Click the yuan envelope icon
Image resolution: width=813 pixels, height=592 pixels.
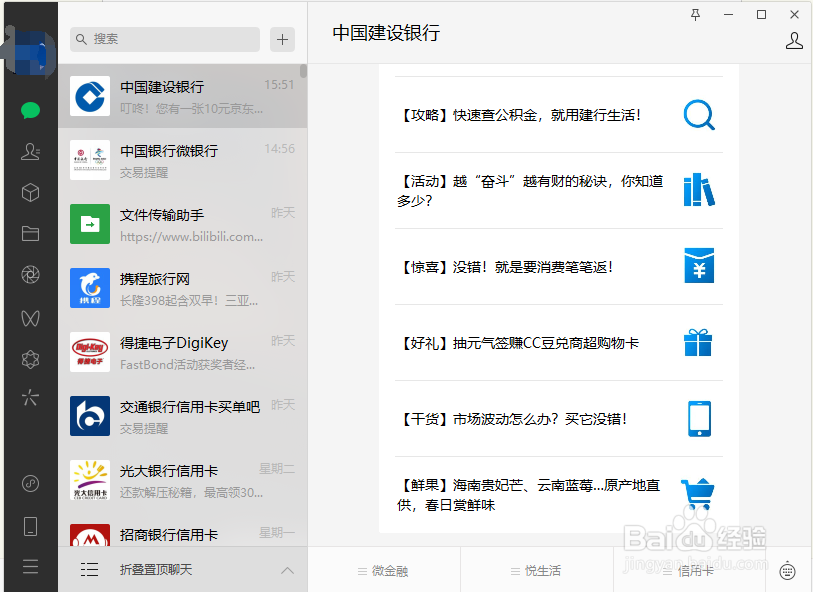[x=699, y=265]
